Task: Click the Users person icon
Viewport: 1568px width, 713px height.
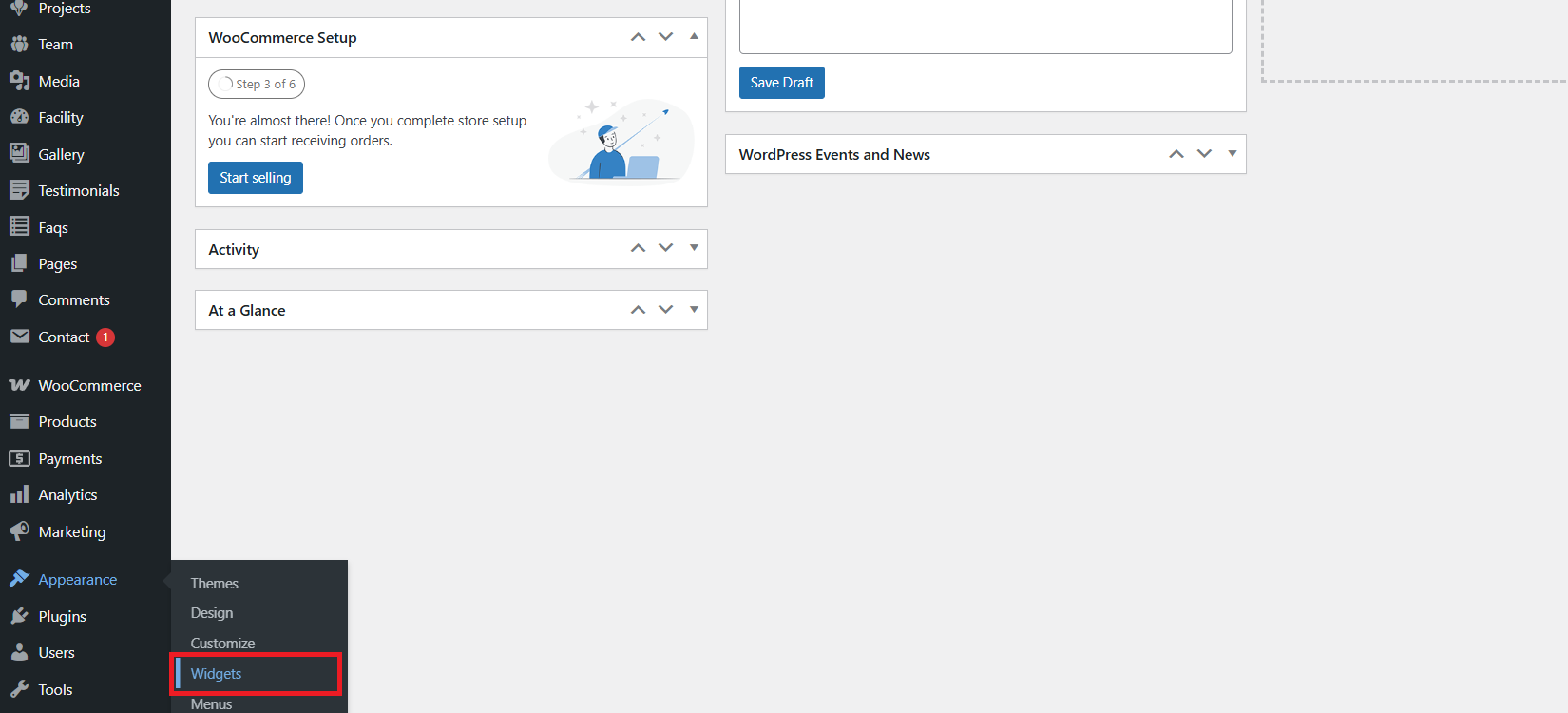Action: [x=19, y=652]
